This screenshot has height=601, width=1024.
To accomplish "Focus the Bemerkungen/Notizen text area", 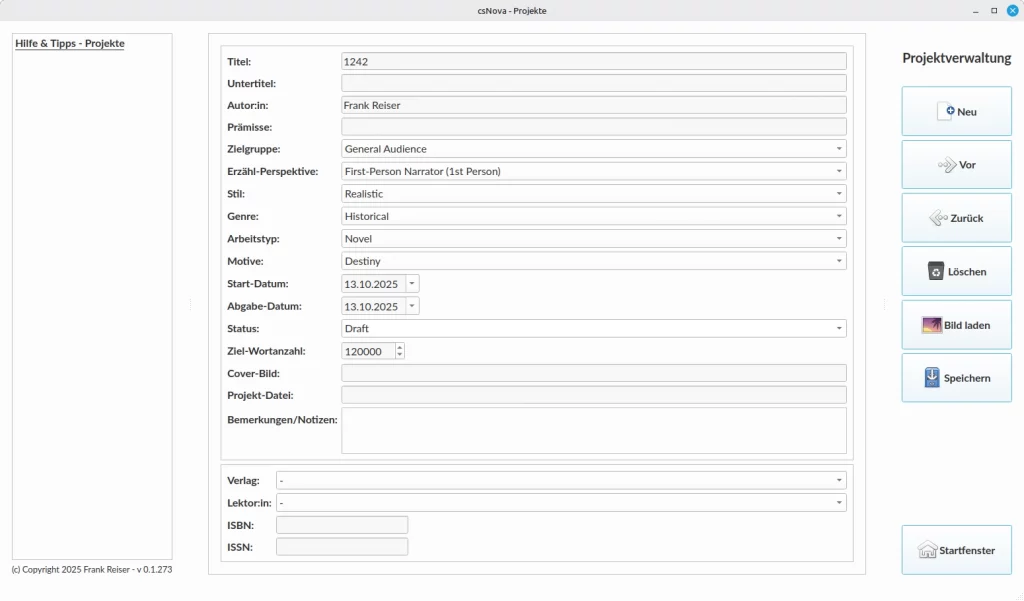I will click(593, 430).
